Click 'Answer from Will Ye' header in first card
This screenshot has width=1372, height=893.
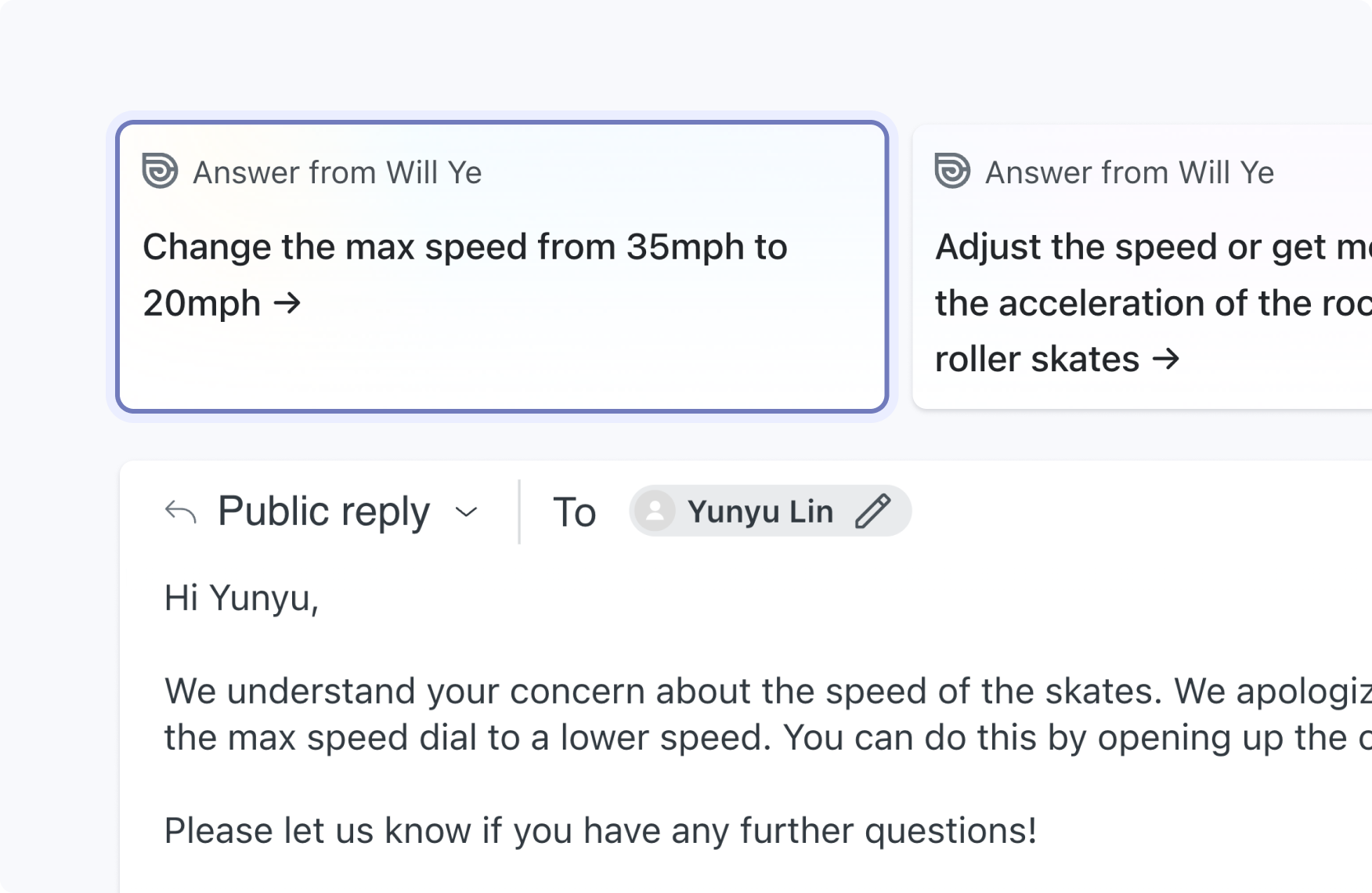[x=338, y=172]
